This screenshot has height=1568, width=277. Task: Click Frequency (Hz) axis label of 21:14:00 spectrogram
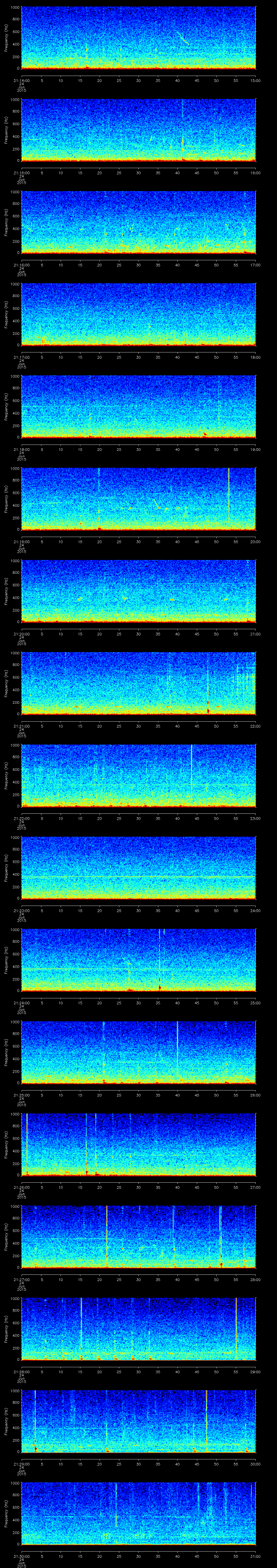pos(6,38)
